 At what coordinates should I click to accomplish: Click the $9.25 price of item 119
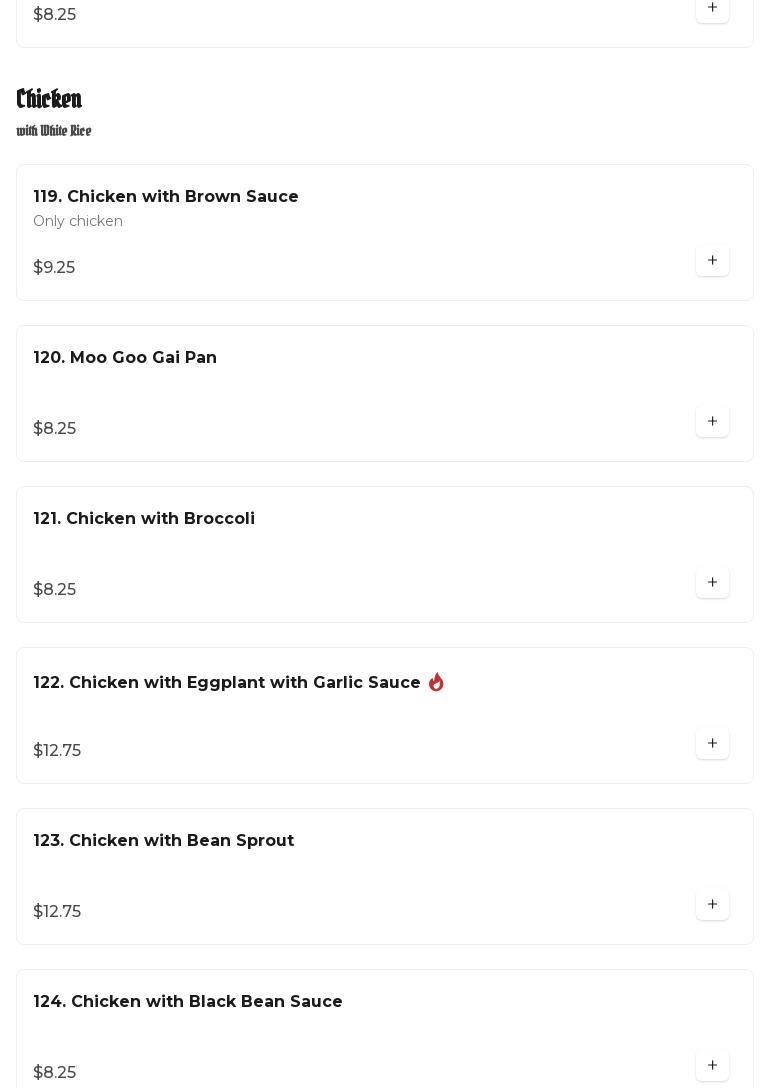pyautogui.click(x=54, y=268)
